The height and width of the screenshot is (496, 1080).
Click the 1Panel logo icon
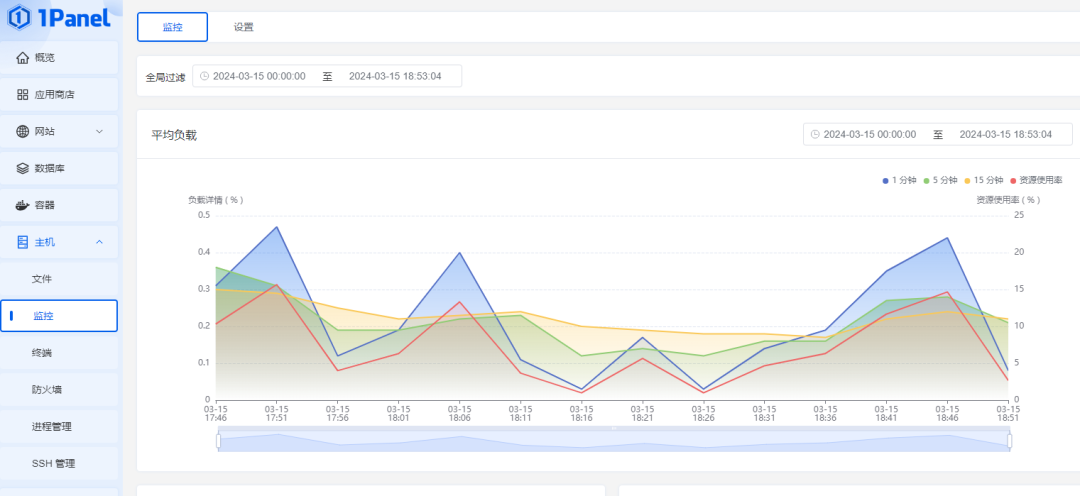(x=19, y=17)
